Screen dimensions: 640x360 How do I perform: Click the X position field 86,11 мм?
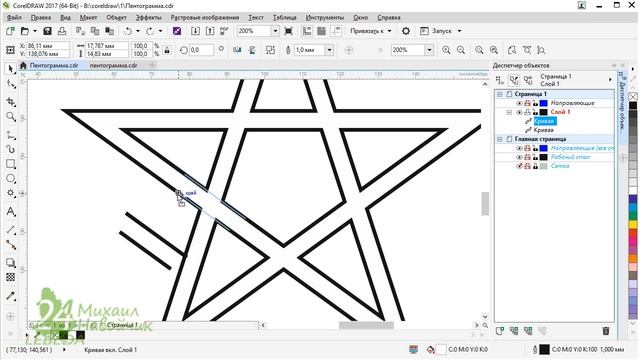(47, 46)
